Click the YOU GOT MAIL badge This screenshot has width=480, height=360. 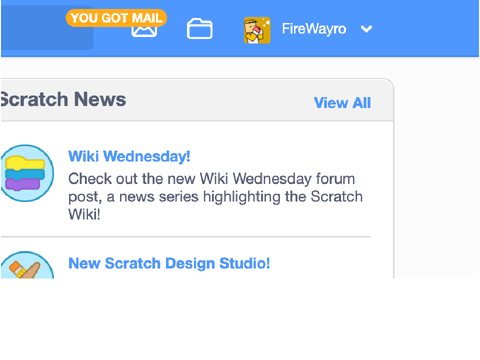(116, 18)
